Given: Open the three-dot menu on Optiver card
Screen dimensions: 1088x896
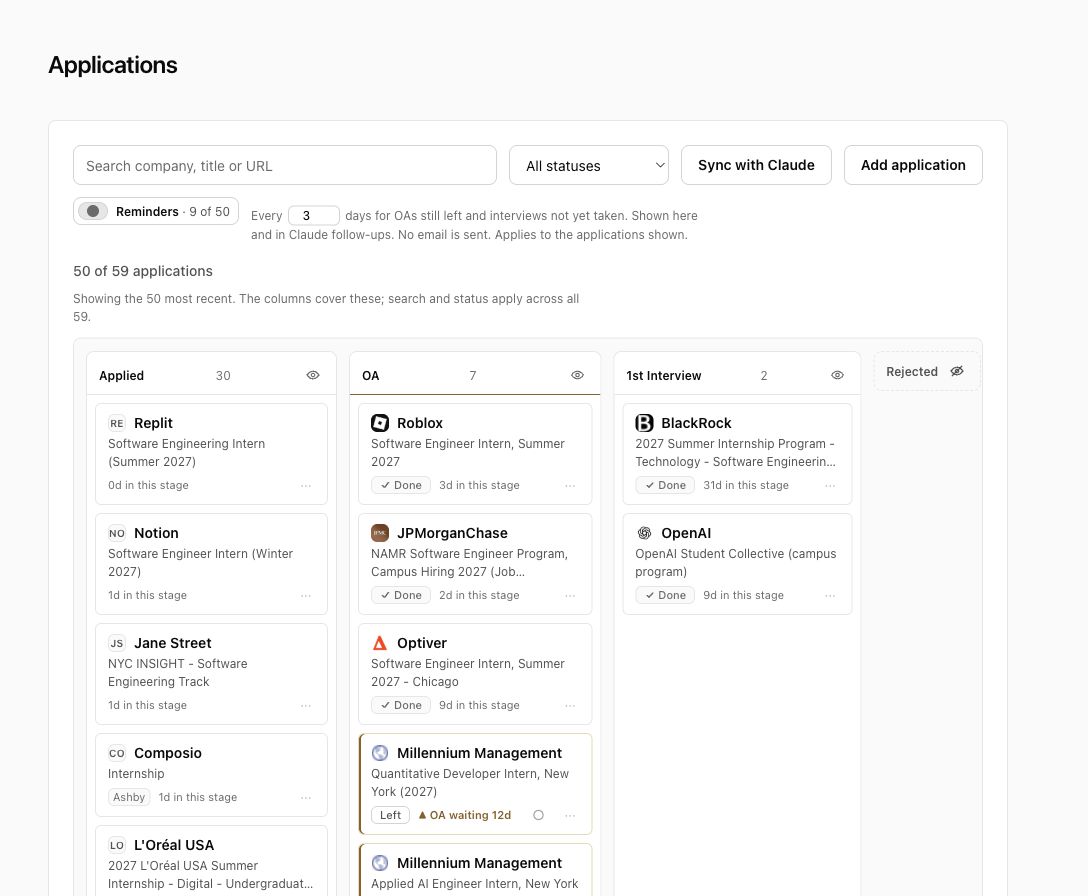Looking at the screenshot, I should (570, 706).
